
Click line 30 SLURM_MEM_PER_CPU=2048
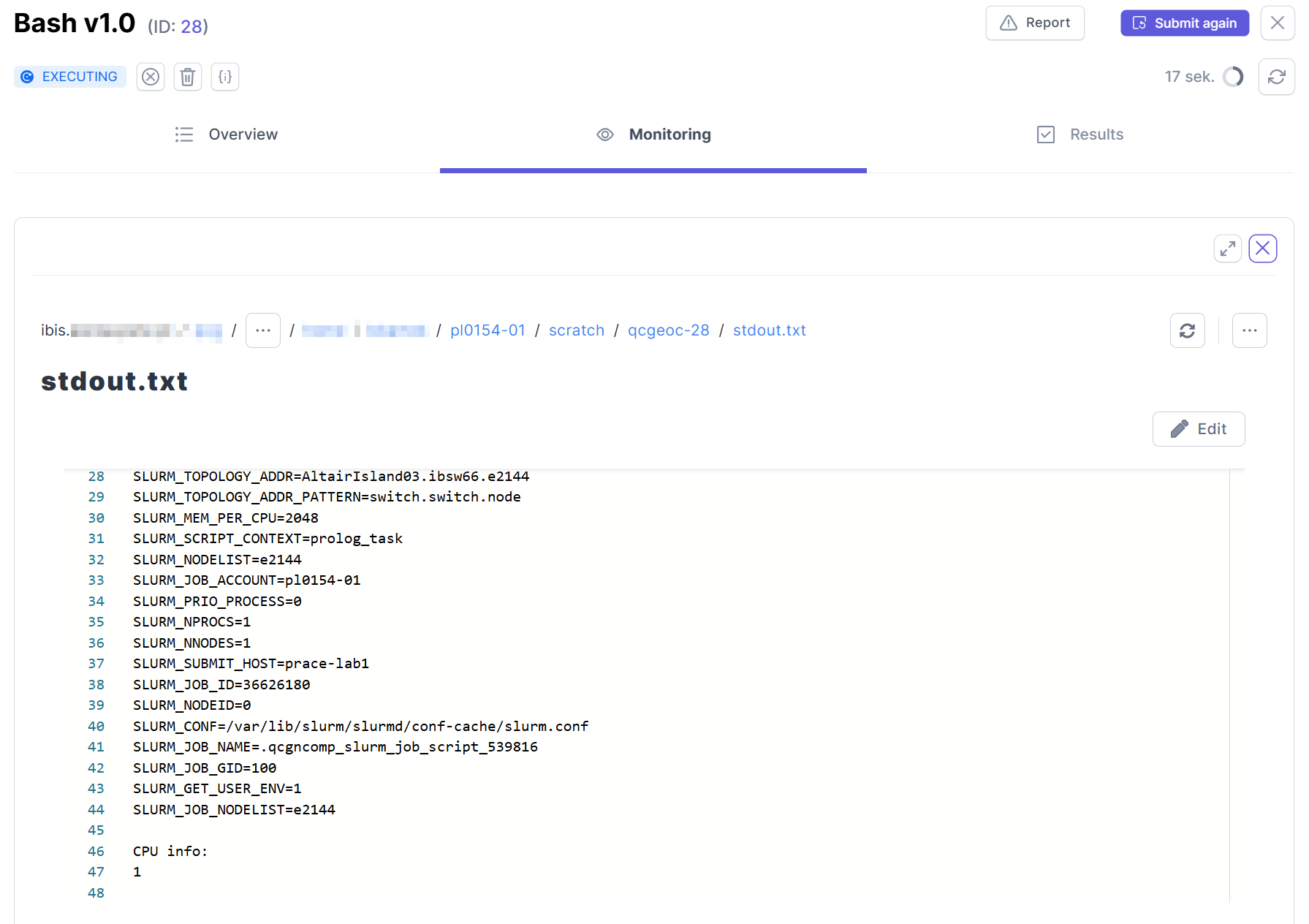click(x=226, y=518)
